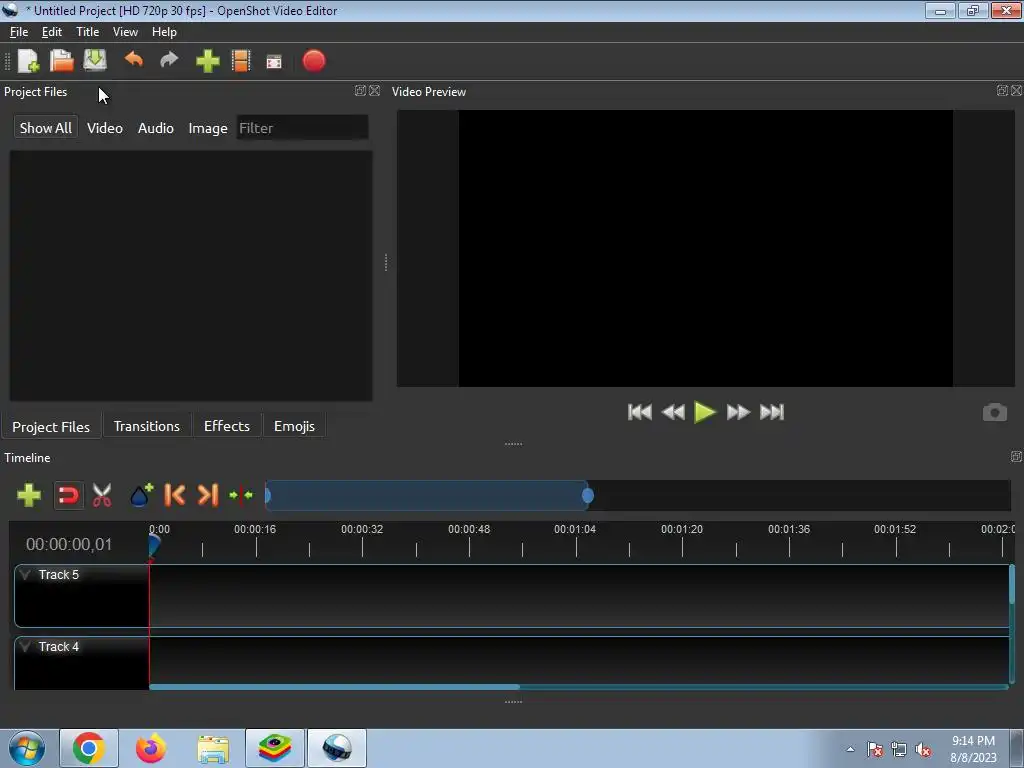1024x768 pixels.
Task: Save current frame with the camera icon
Action: pyautogui.click(x=995, y=412)
